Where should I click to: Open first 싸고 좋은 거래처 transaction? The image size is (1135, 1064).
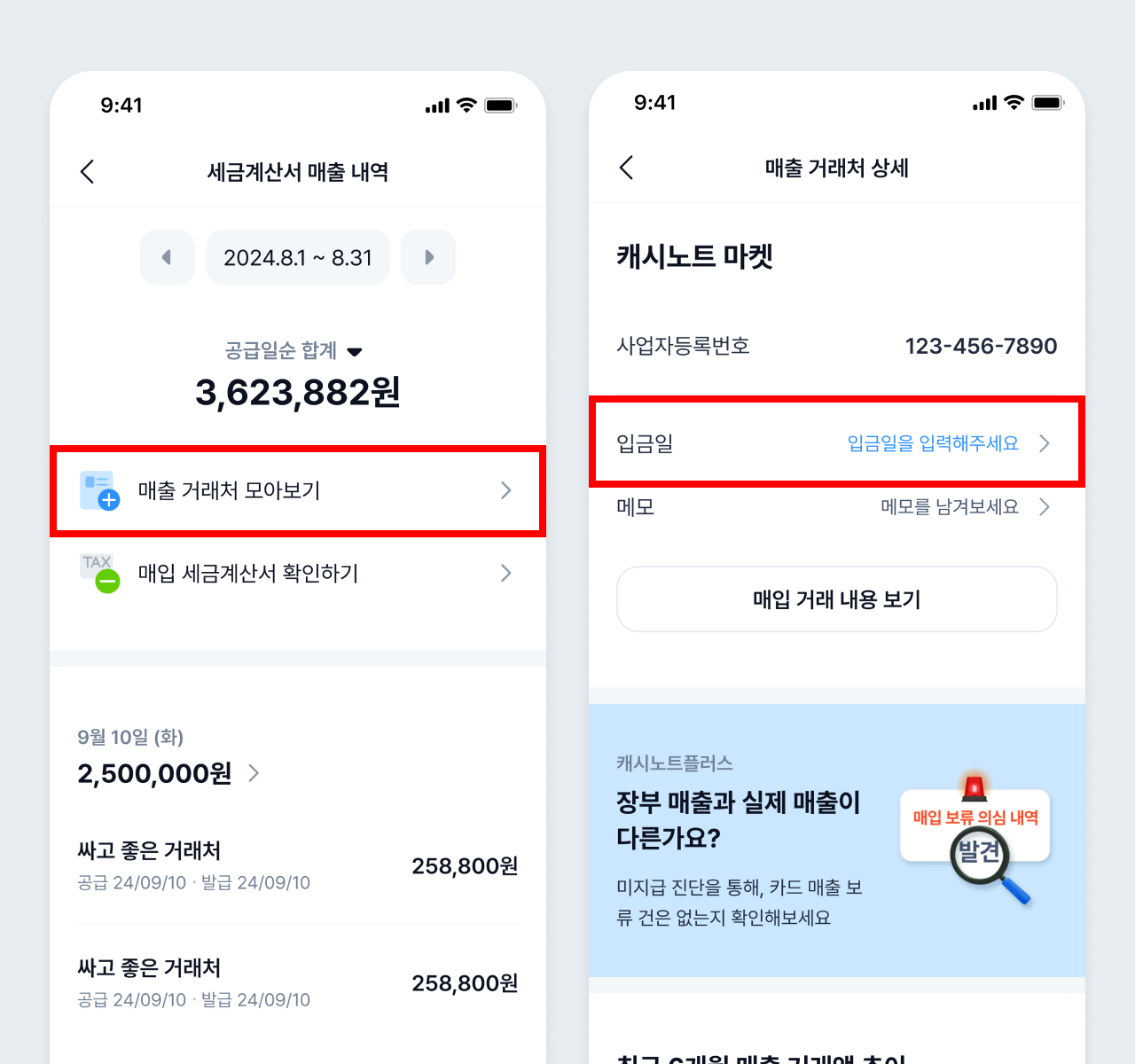298,865
